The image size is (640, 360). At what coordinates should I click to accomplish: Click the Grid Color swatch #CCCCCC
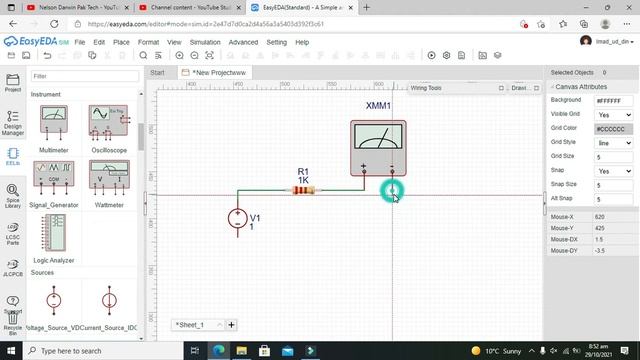(613, 129)
